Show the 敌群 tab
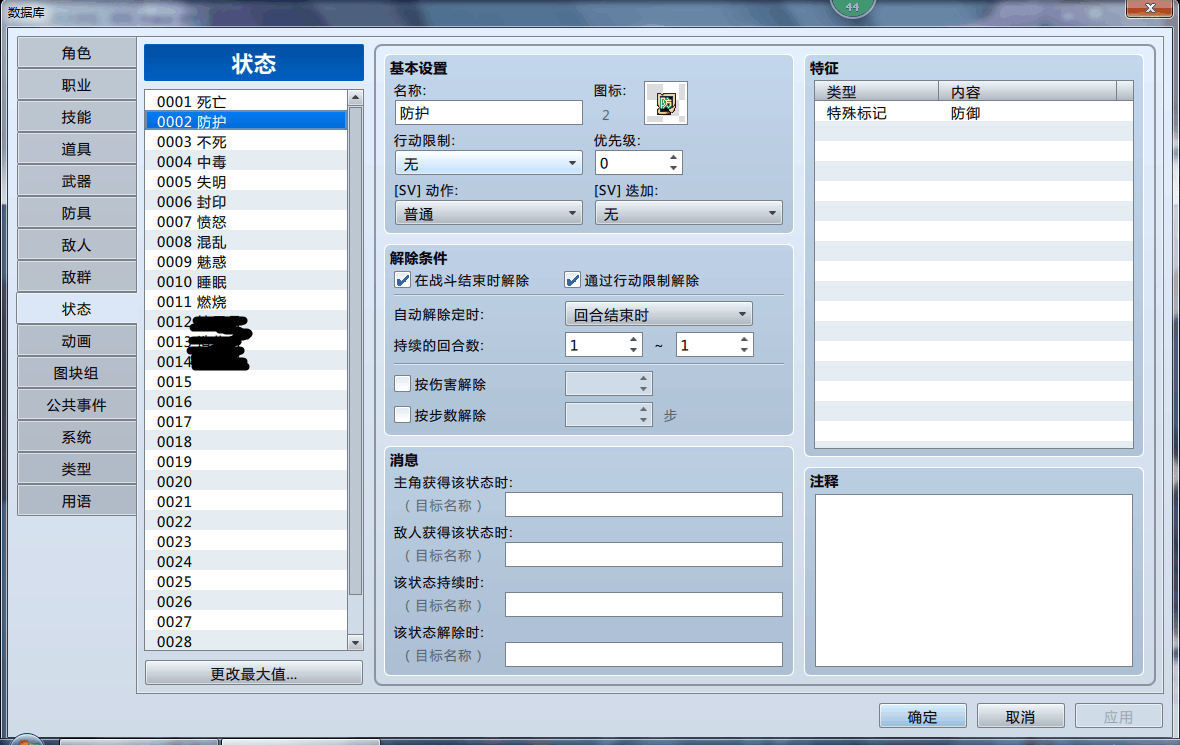The width and height of the screenshot is (1180, 745). (77, 278)
